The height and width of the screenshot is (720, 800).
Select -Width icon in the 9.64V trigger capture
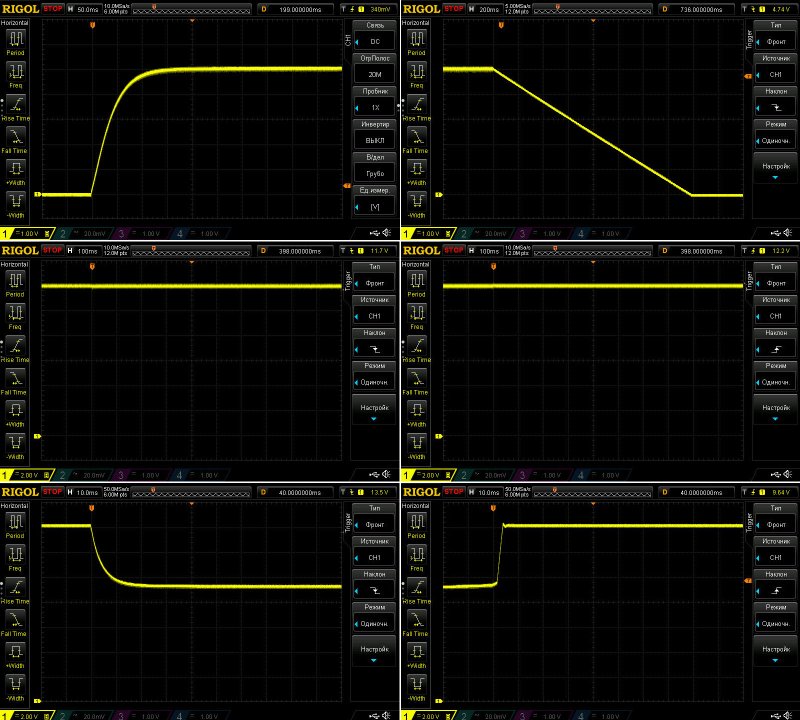click(x=417, y=684)
